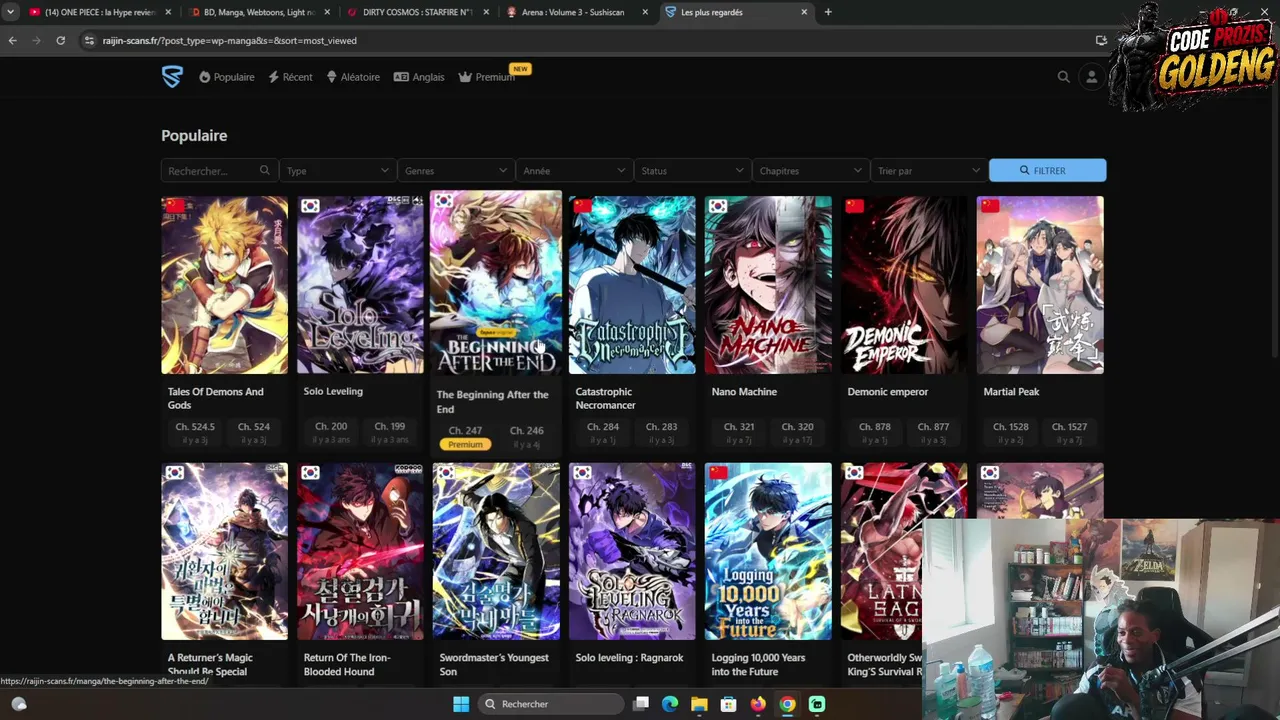Open the Solo Leveling Ragnarok cover

coord(632,551)
